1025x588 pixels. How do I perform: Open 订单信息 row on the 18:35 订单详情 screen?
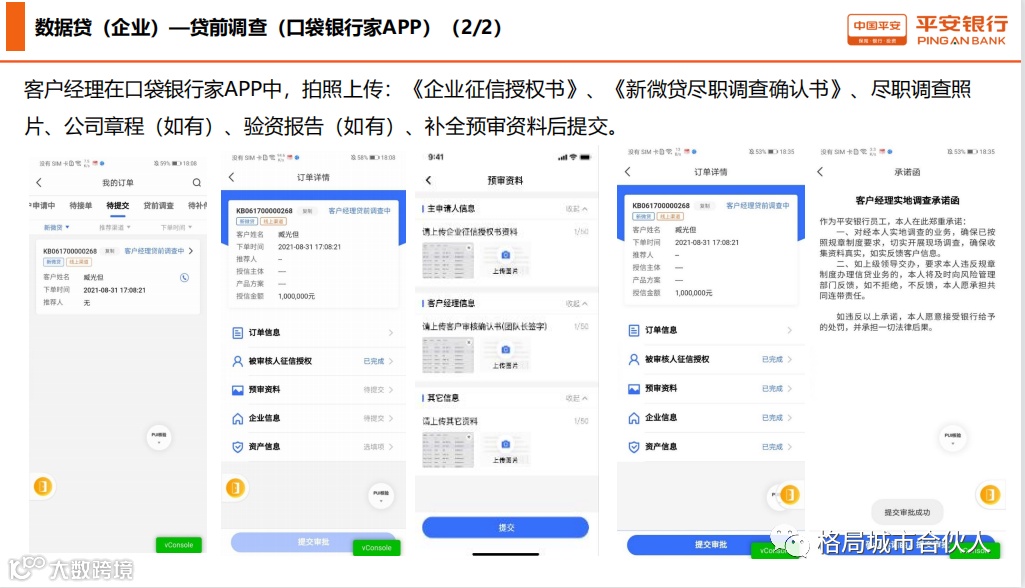(x=711, y=330)
